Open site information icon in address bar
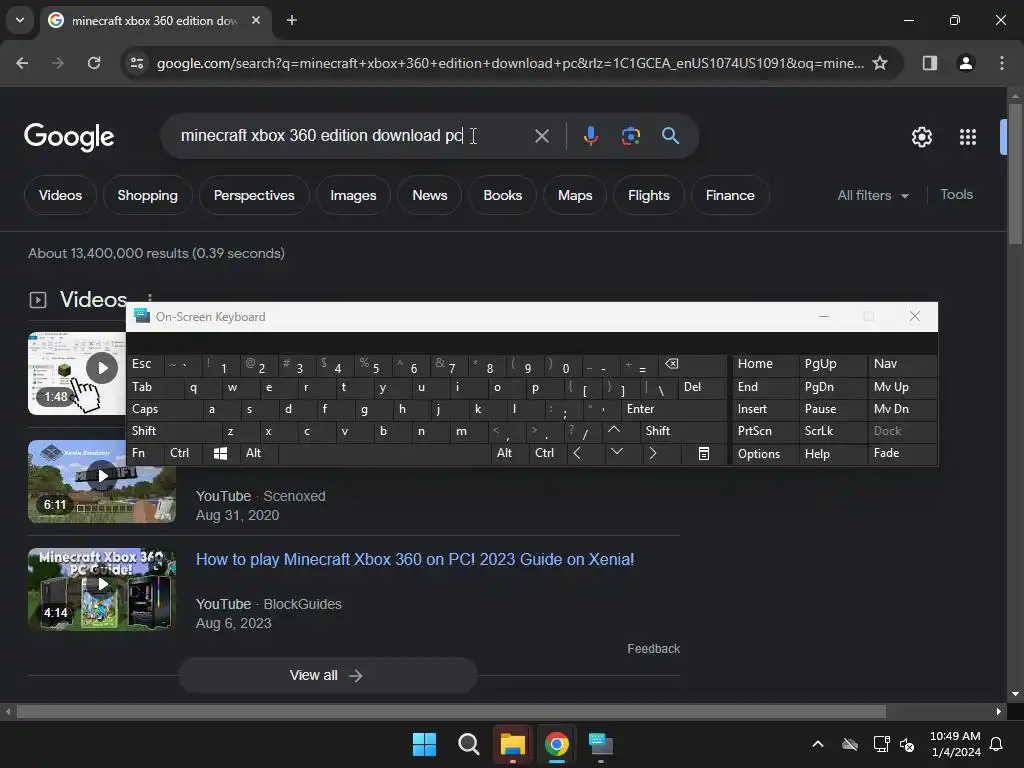 tap(137, 63)
